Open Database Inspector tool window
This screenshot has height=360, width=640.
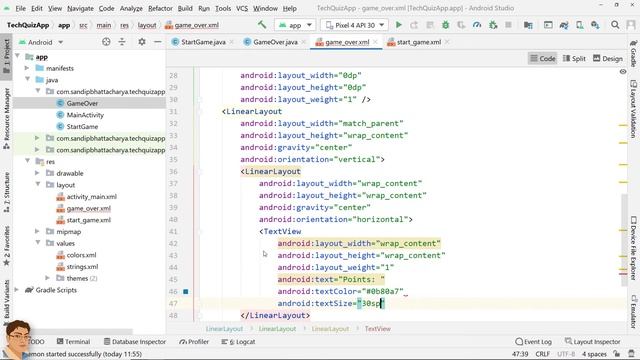click(135, 342)
